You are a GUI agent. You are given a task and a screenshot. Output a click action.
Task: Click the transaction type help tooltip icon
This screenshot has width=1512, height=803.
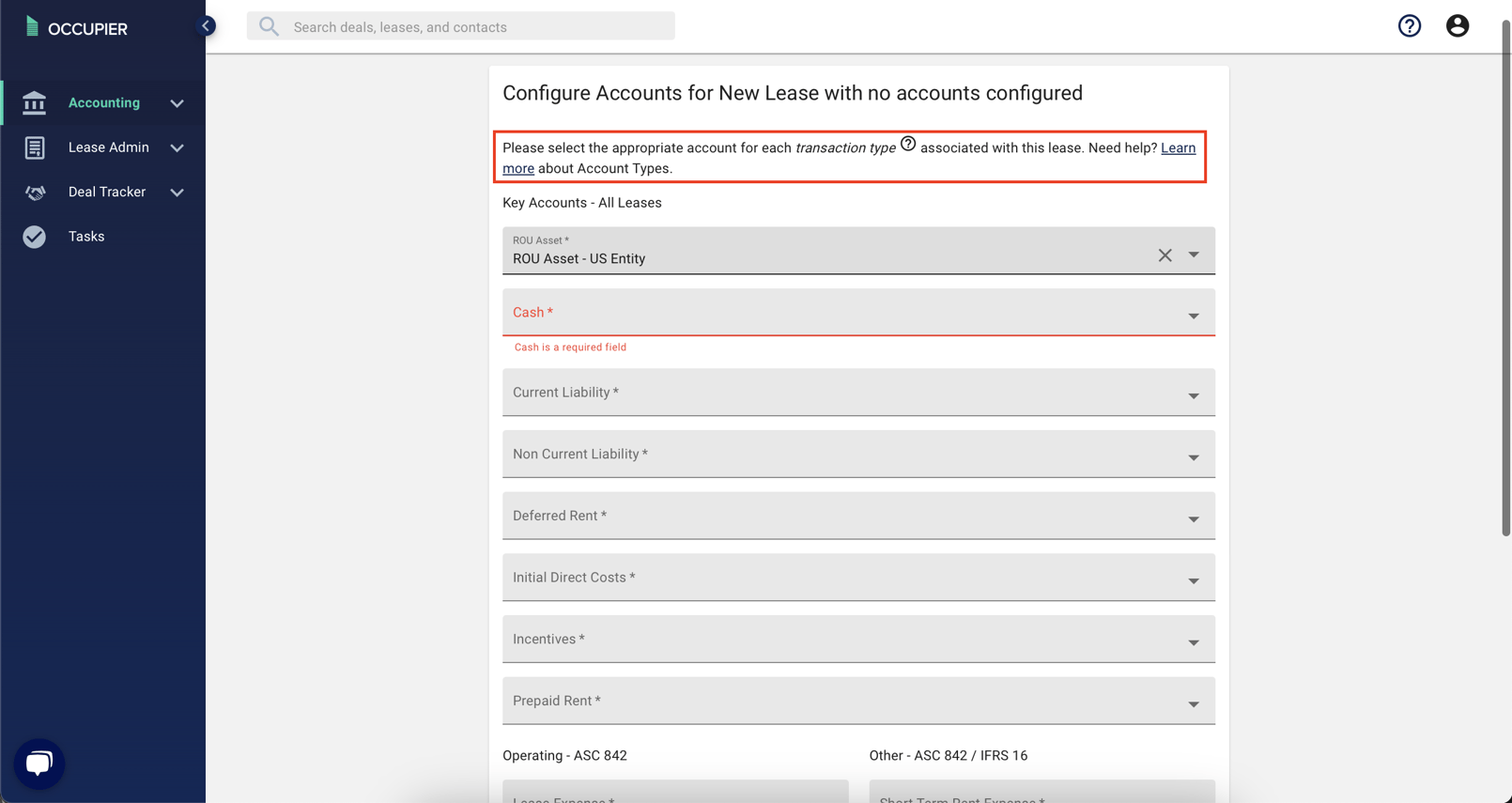click(907, 144)
